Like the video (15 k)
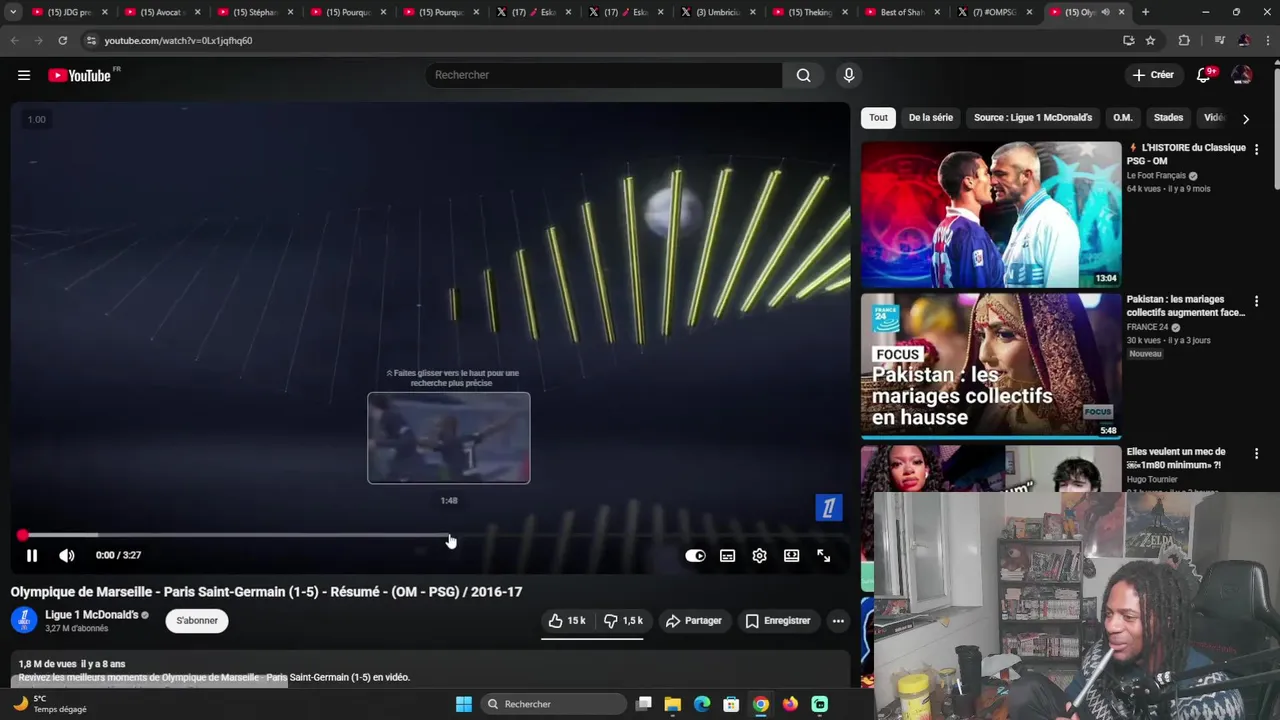The height and width of the screenshot is (720, 1280). (567, 621)
